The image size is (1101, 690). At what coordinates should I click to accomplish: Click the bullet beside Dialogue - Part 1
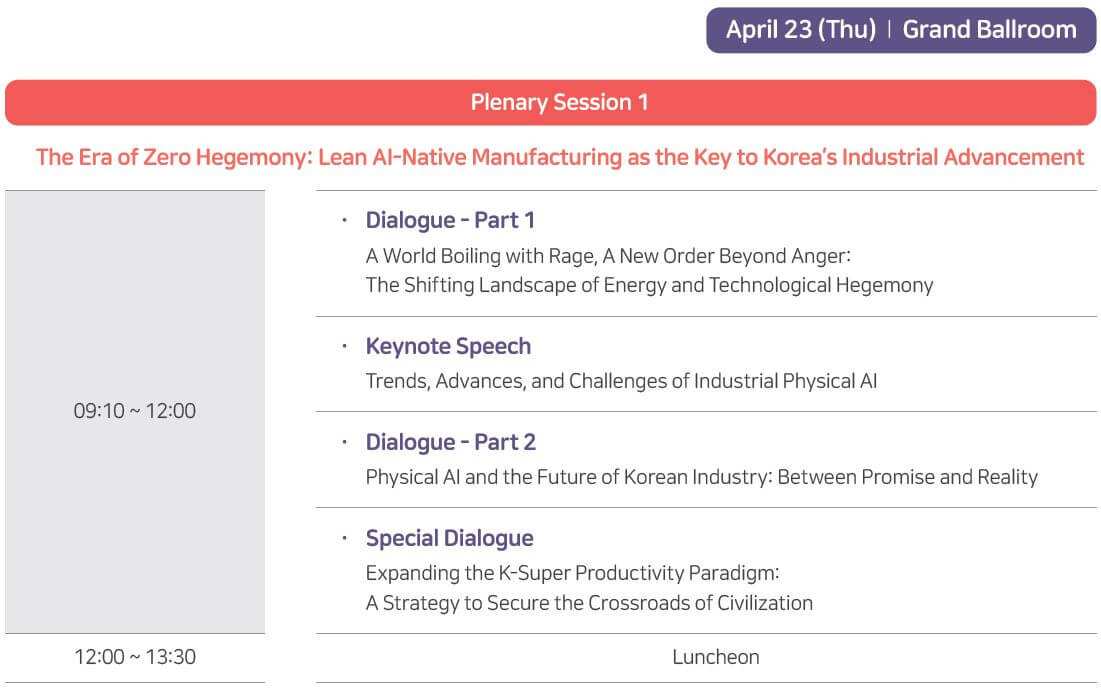click(x=344, y=220)
